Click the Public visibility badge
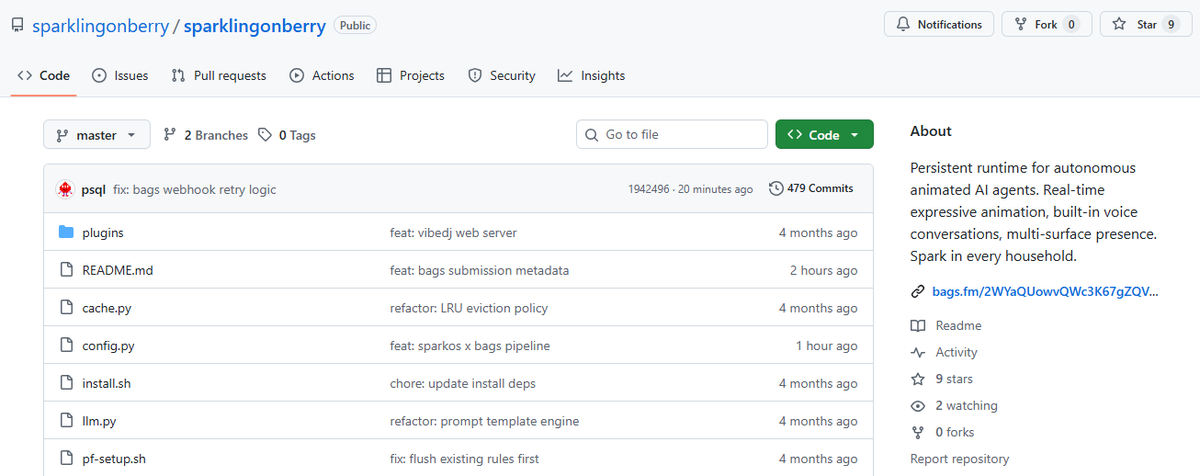The height and width of the screenshot is (476, 1200). (355, 26)
